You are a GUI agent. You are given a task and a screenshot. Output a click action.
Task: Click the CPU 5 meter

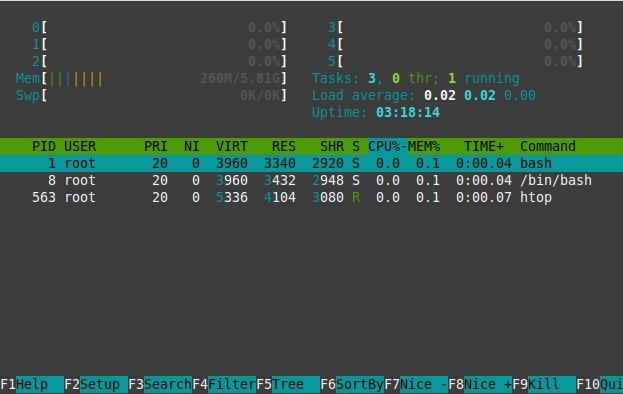[x=455, y=61]
